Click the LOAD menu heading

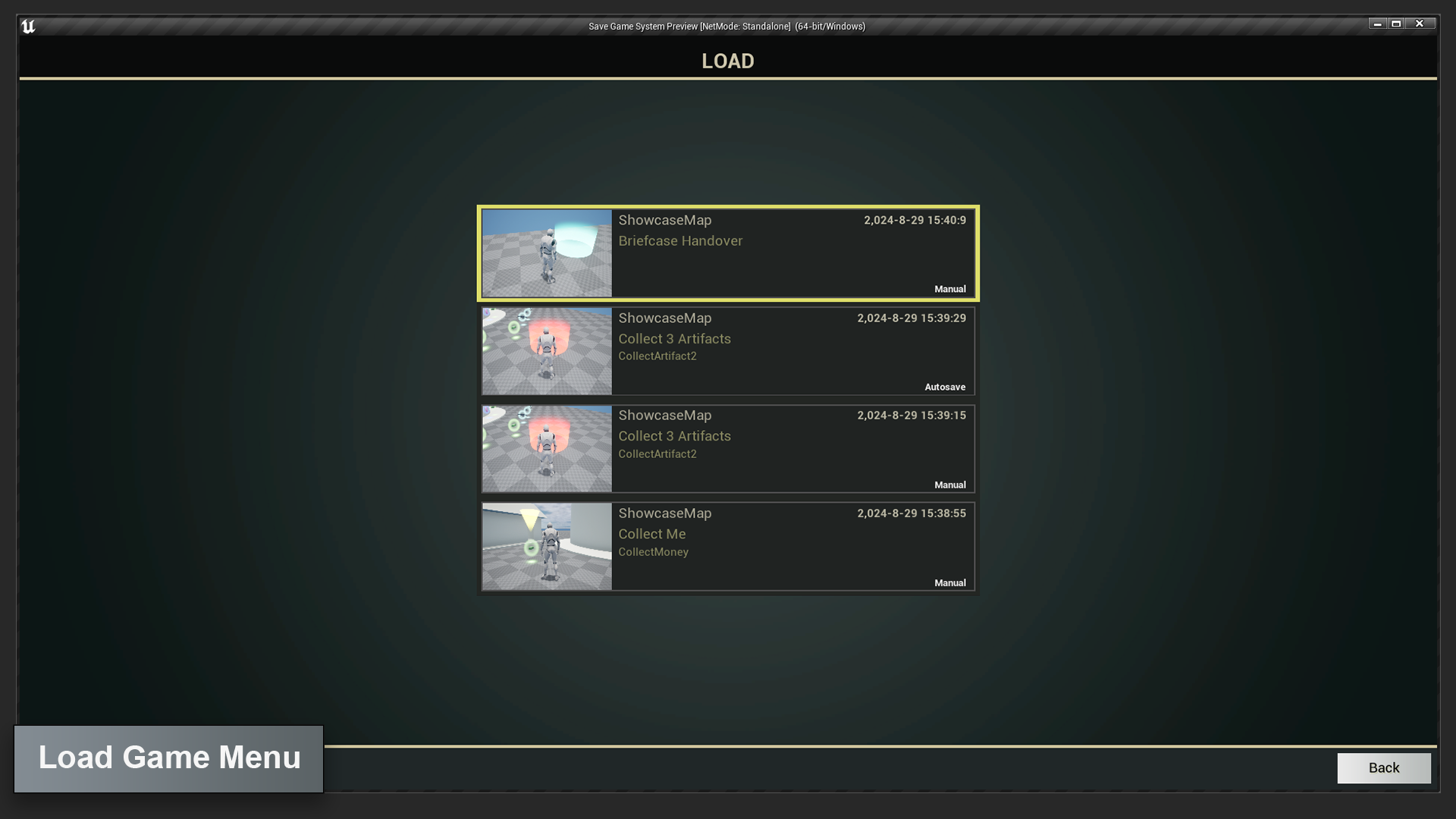727,61
